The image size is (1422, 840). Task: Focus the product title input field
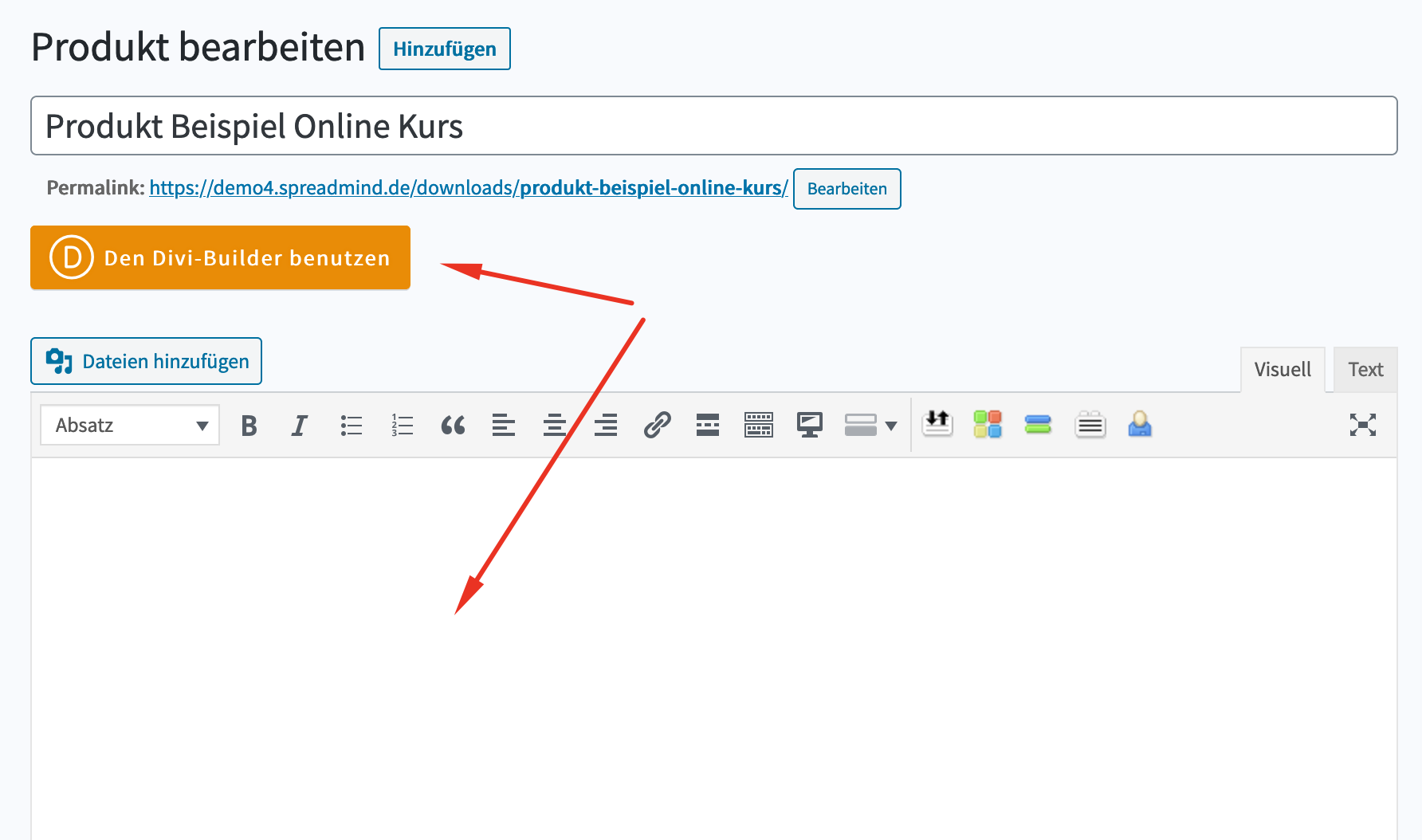click(714, 126)
